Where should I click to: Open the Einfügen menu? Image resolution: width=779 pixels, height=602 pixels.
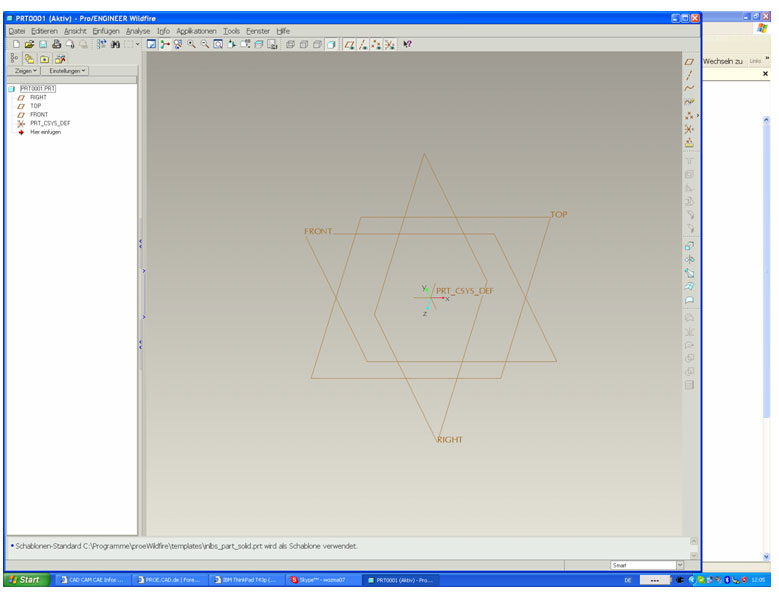[x=106, y=31]
